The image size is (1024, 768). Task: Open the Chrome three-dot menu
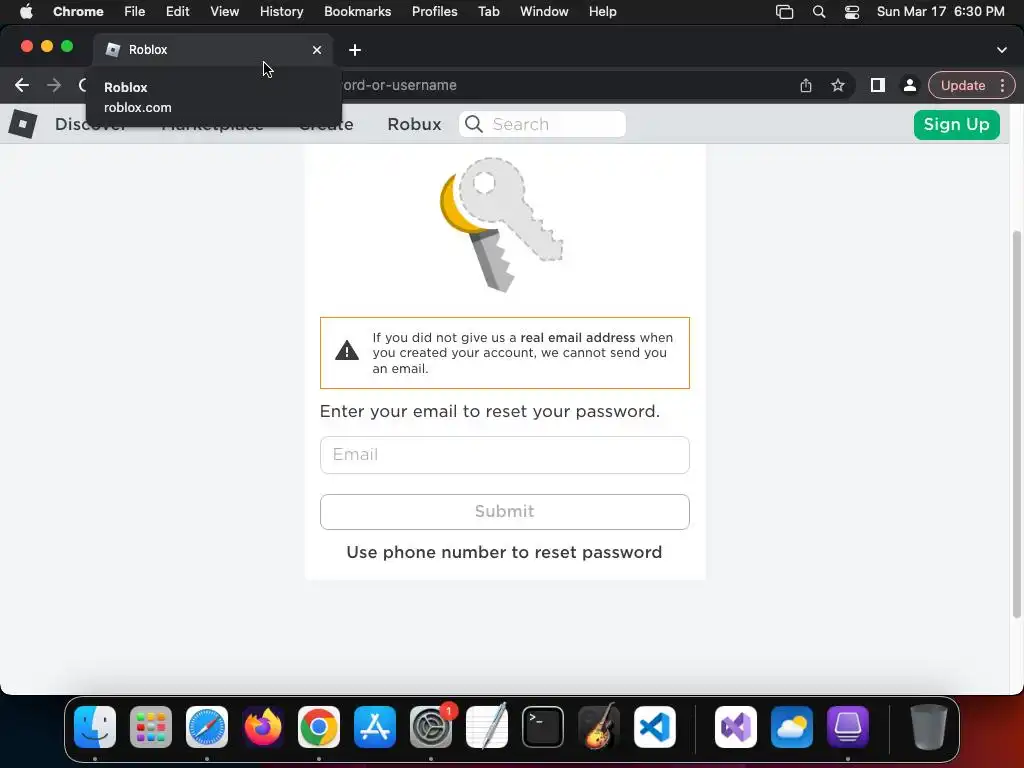coord(1002,85)
